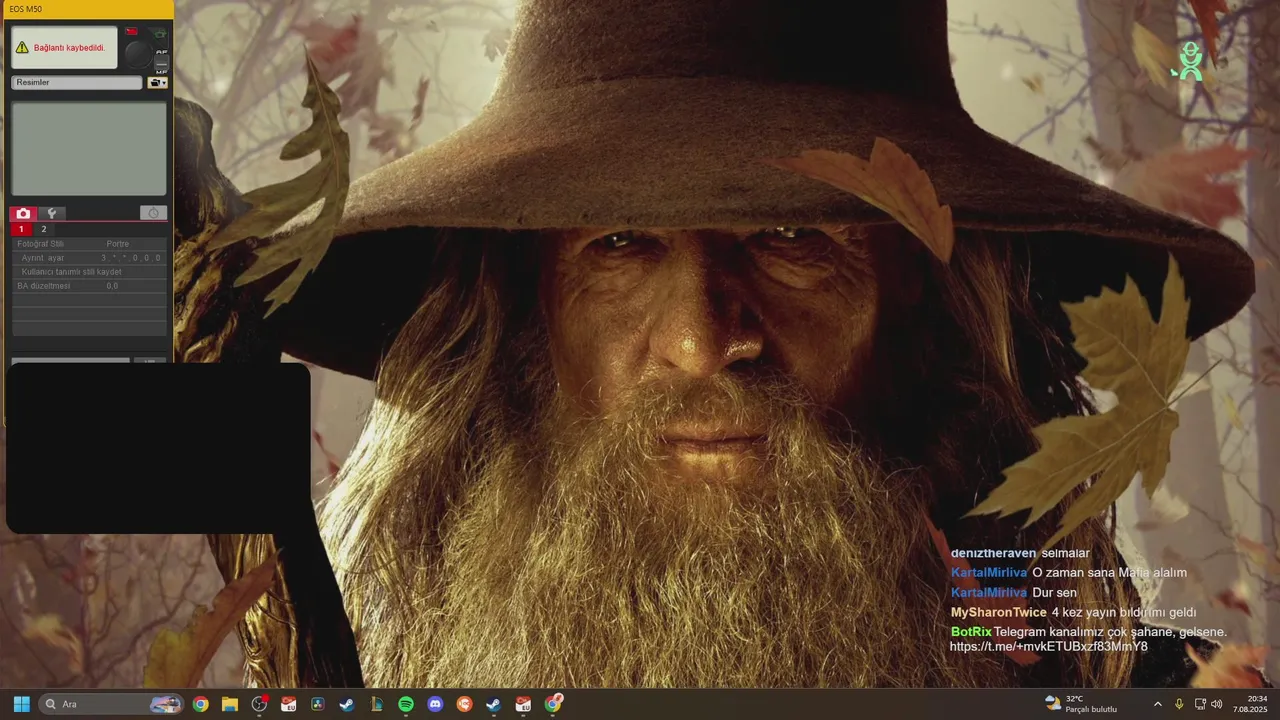Open the second Steam taskbar icon
The image size is (1280, 720).
click(x=494, y=704)
